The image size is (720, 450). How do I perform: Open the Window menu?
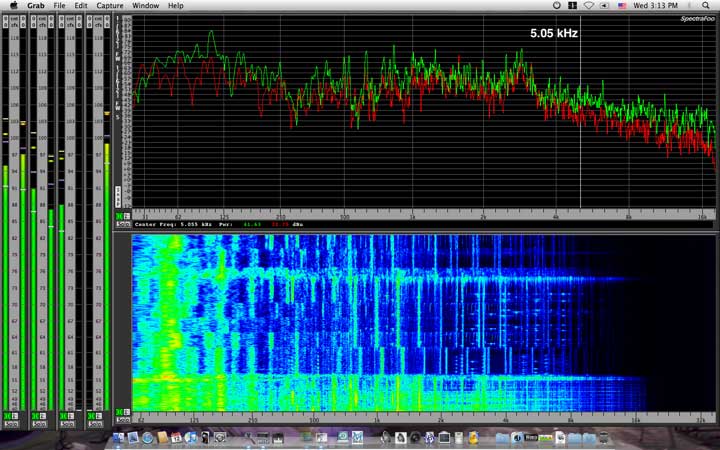[x=146, y=6]
